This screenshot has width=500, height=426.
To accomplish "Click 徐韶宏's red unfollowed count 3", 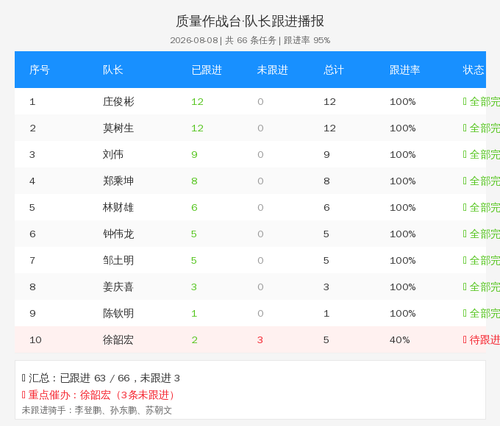I will coord(260,340).
